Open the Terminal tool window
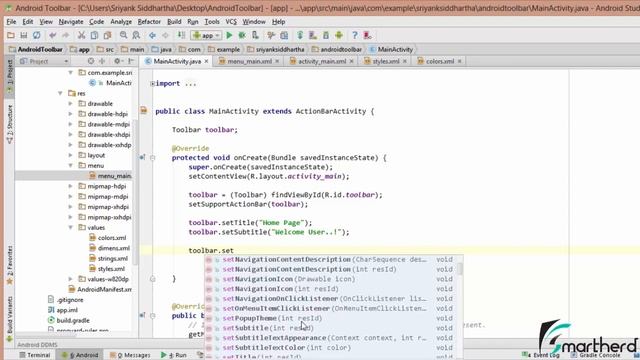 (x=35, y=355)
